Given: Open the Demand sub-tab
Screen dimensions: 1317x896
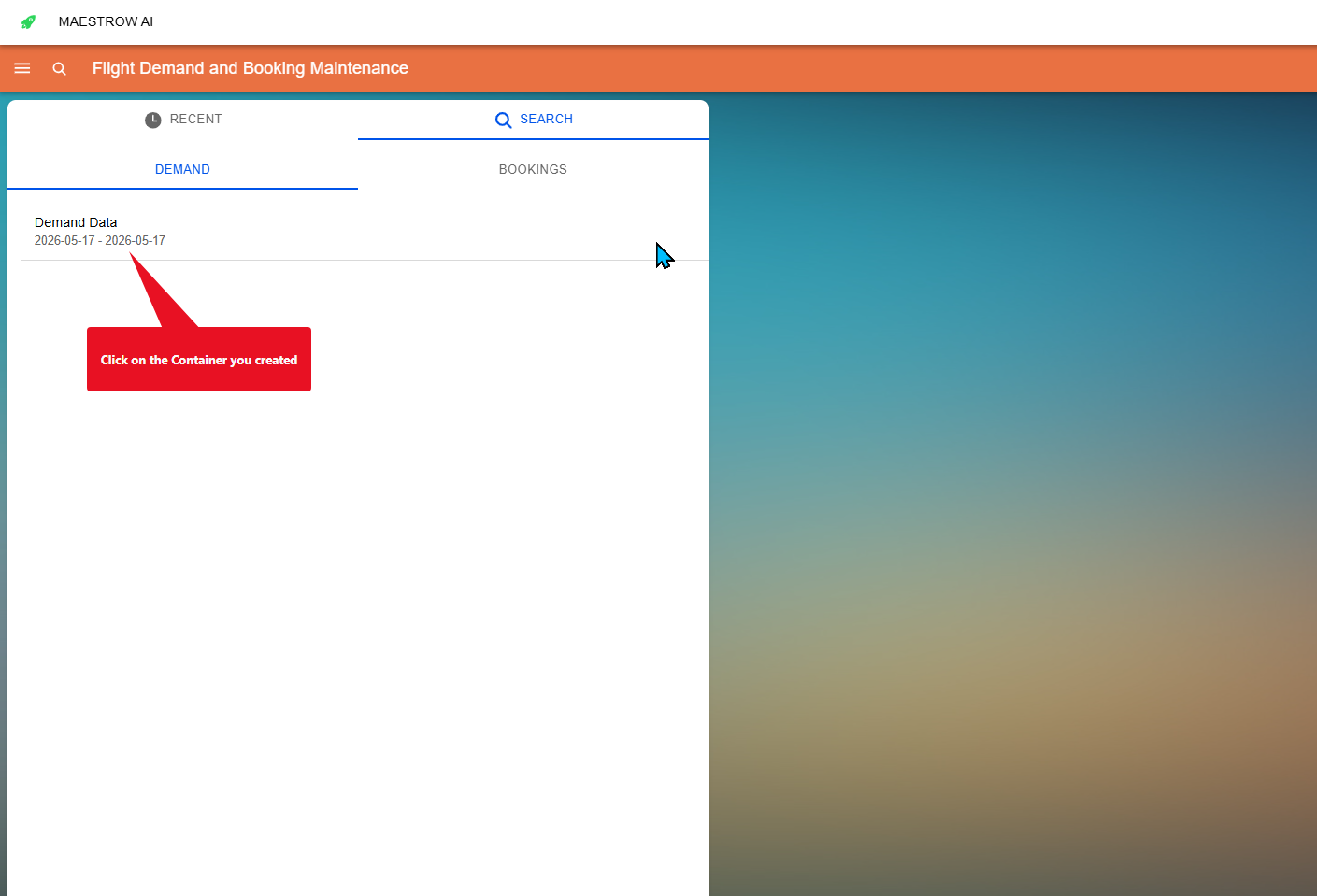Looking at the screenshot, I should (183, 169).
